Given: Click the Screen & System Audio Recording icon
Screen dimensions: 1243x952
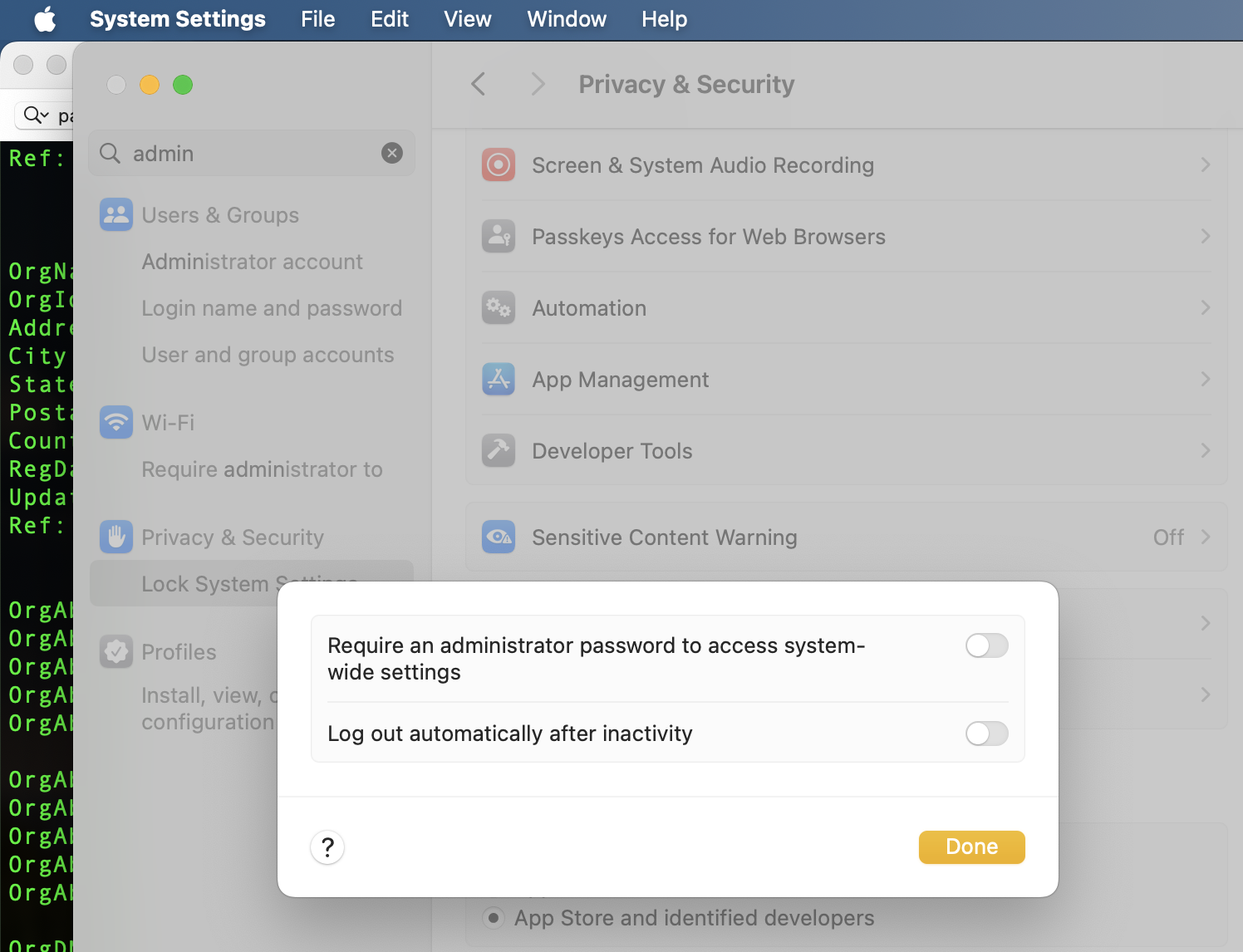Looking at the screenshot, I should pos(499,165).
